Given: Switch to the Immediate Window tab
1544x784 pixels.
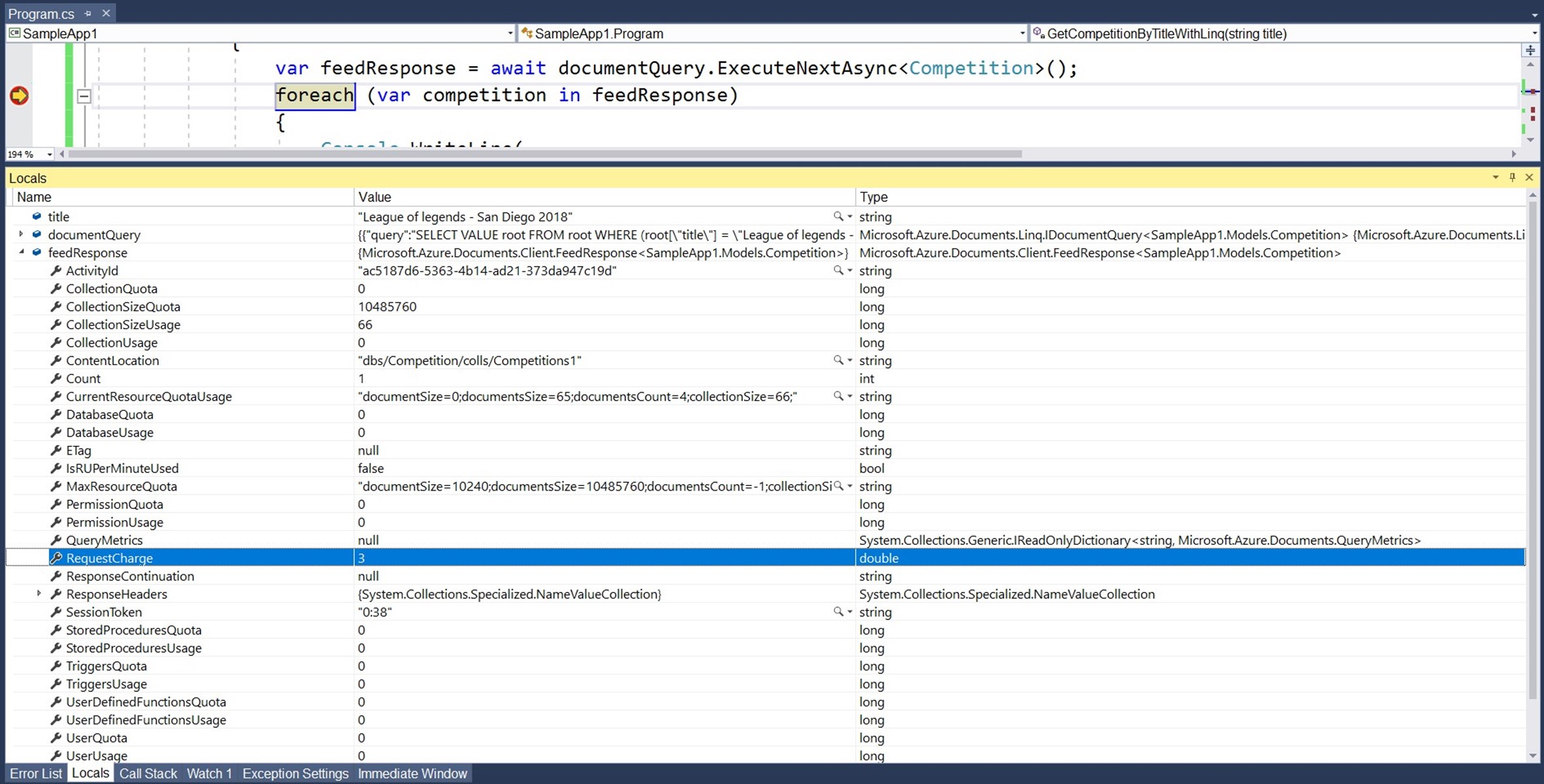Looking at the screenshot, I should 412,773.
